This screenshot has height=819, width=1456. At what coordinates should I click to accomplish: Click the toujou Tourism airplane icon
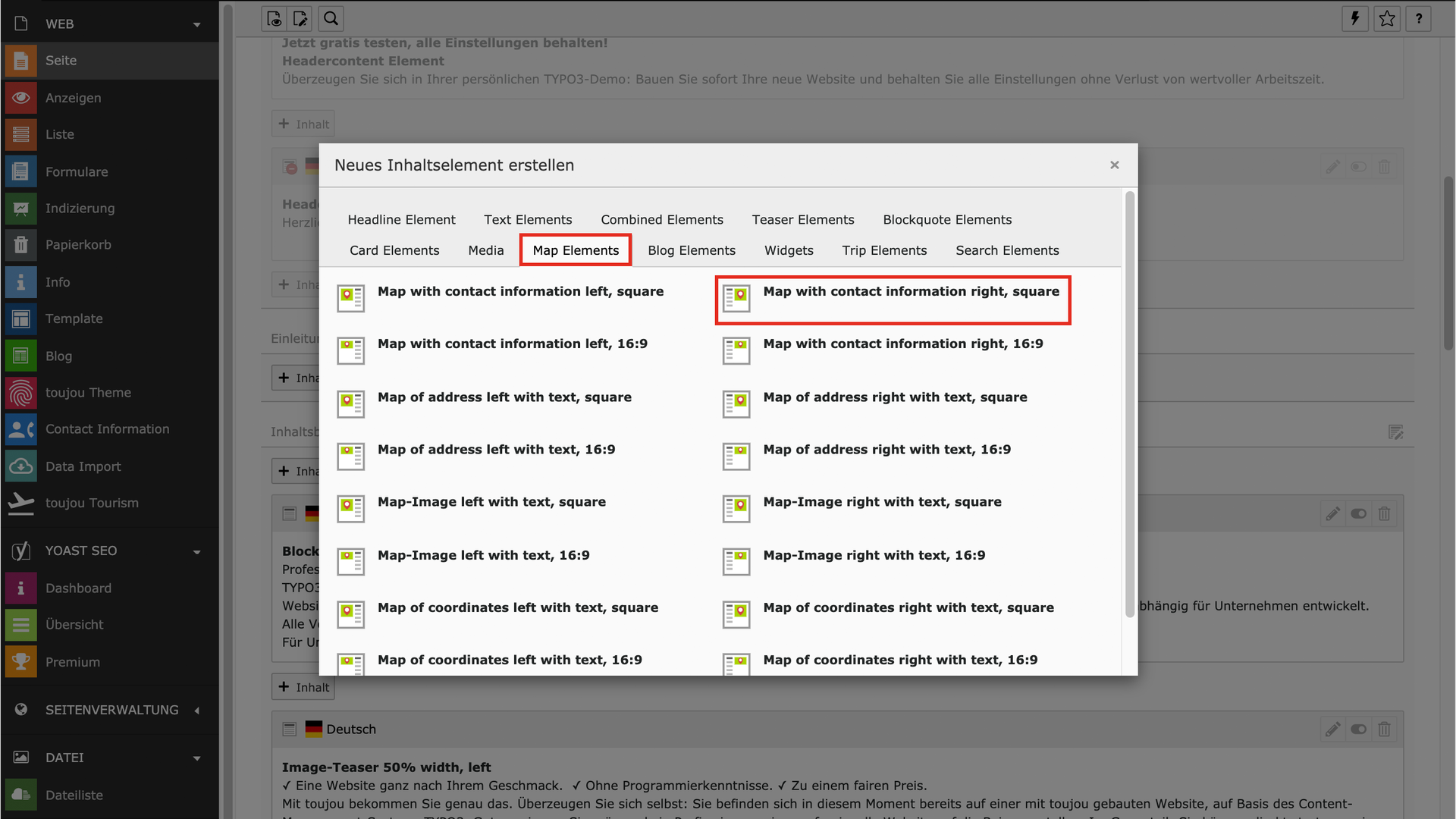20,503
